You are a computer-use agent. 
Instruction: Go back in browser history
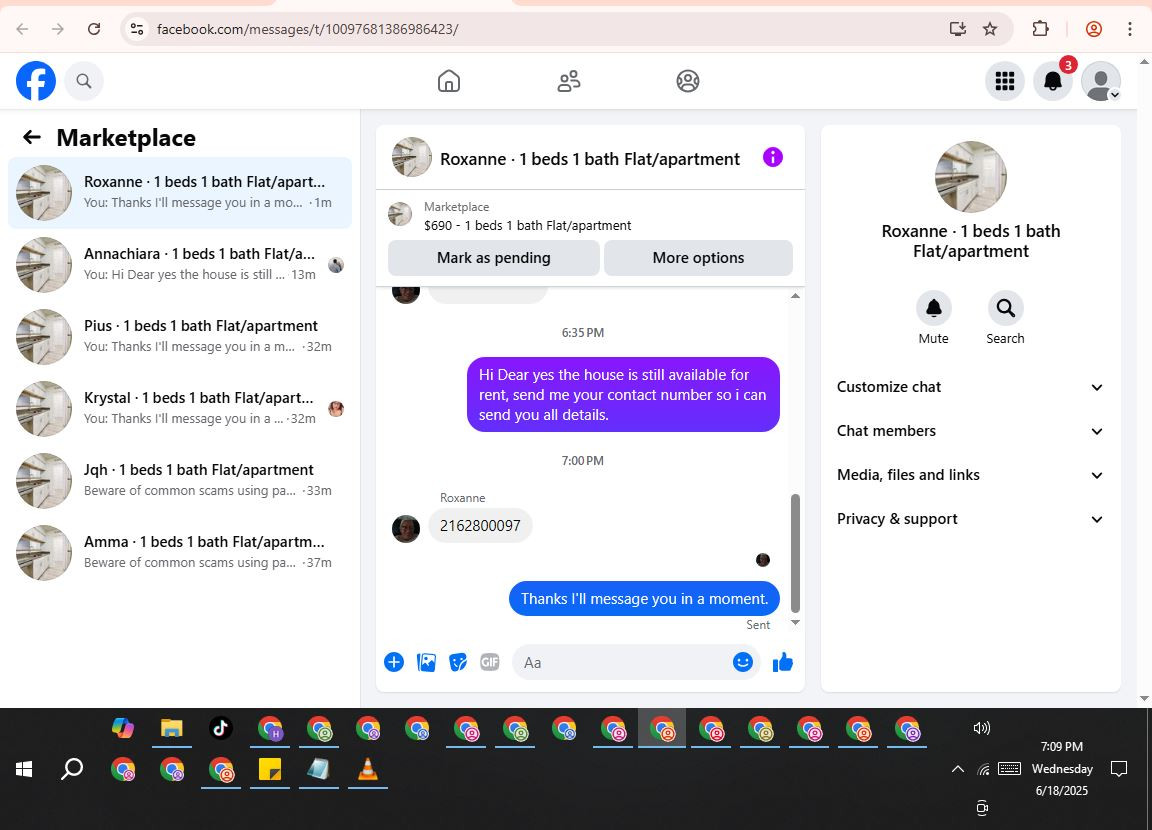(x=23, y=29)
